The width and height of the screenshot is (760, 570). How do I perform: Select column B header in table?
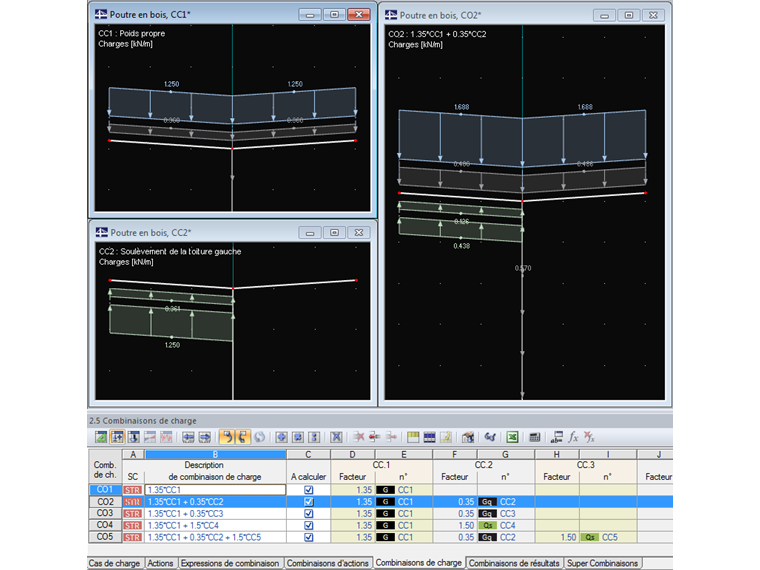pyautogui.click(x=215, y=455)
